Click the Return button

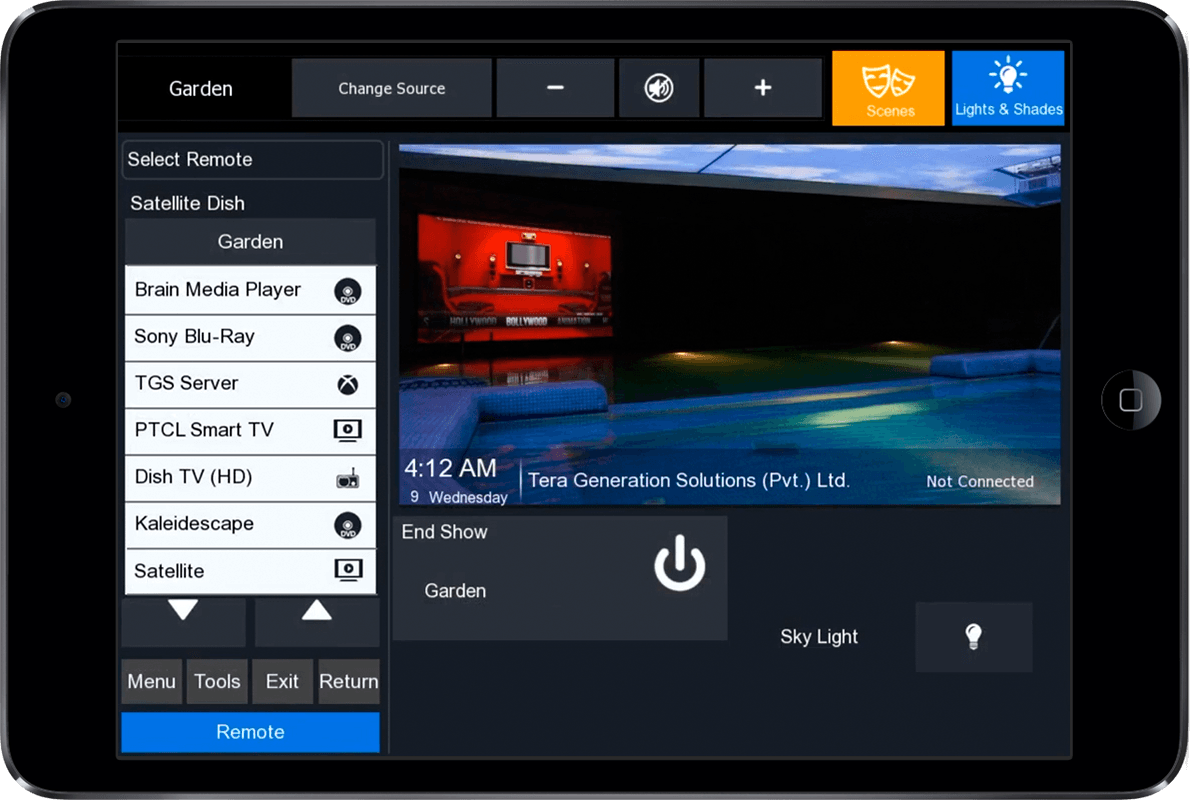(x=348, y=681)
